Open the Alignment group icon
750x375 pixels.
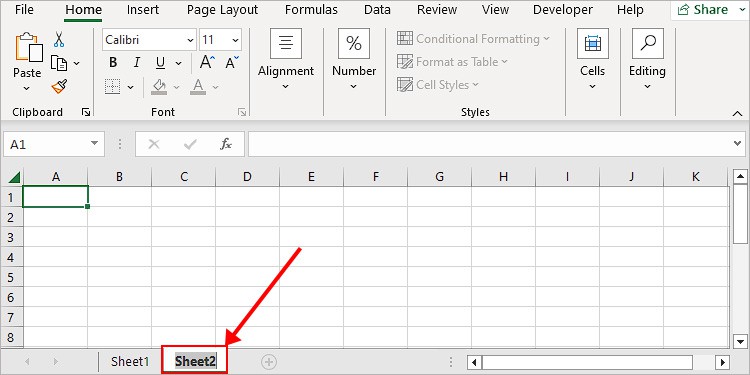tap(286, 44)
